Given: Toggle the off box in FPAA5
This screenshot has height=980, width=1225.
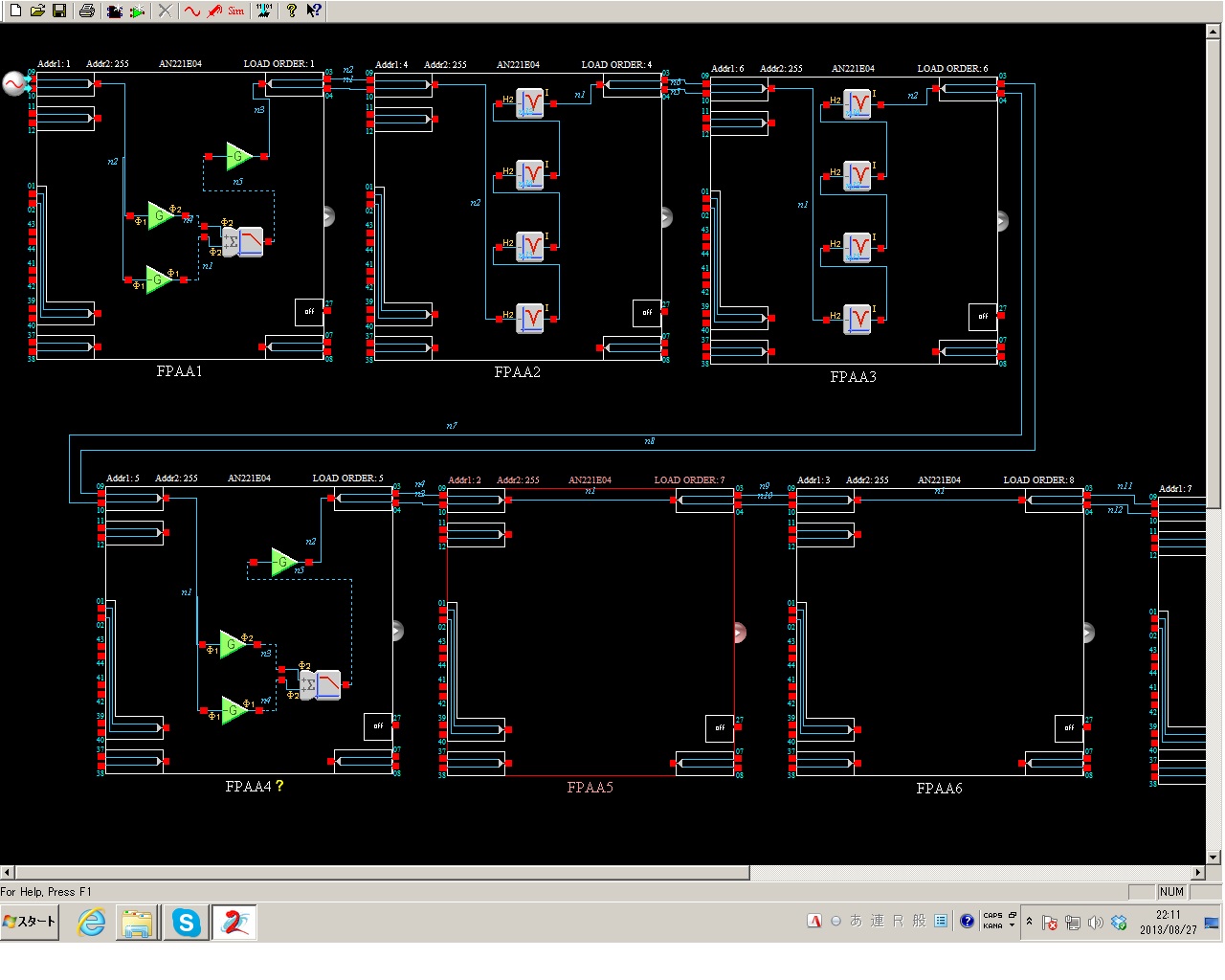Looking at the screenshot, I should (720, 727).
